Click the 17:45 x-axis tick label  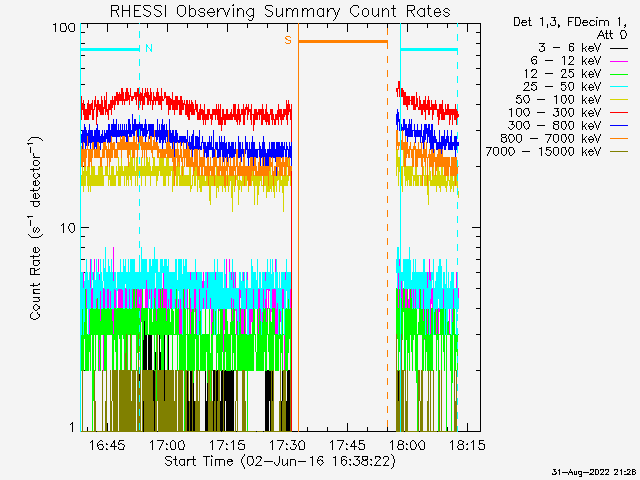click(347, 445)
